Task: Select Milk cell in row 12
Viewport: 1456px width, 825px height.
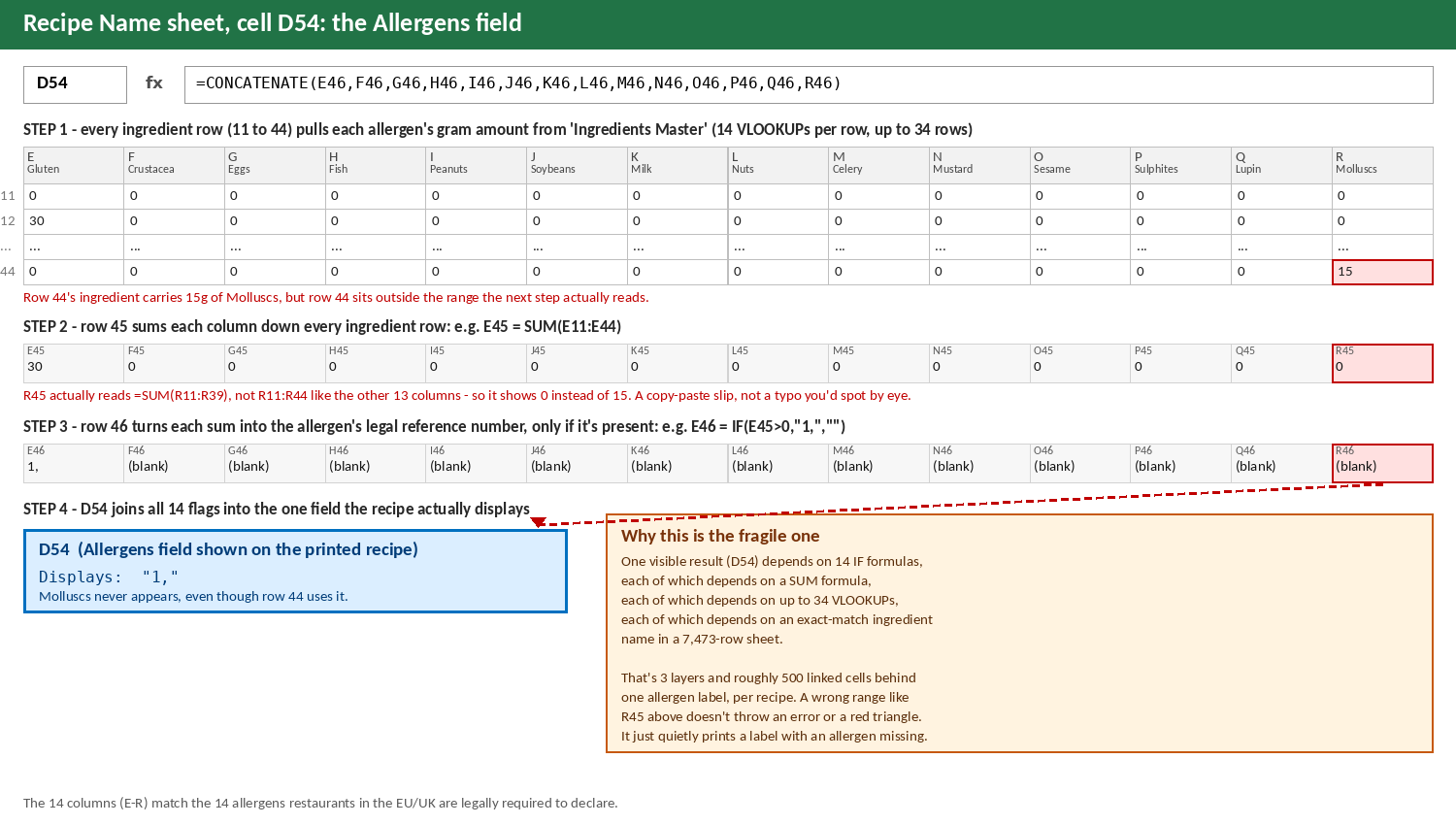Action: 678,221
